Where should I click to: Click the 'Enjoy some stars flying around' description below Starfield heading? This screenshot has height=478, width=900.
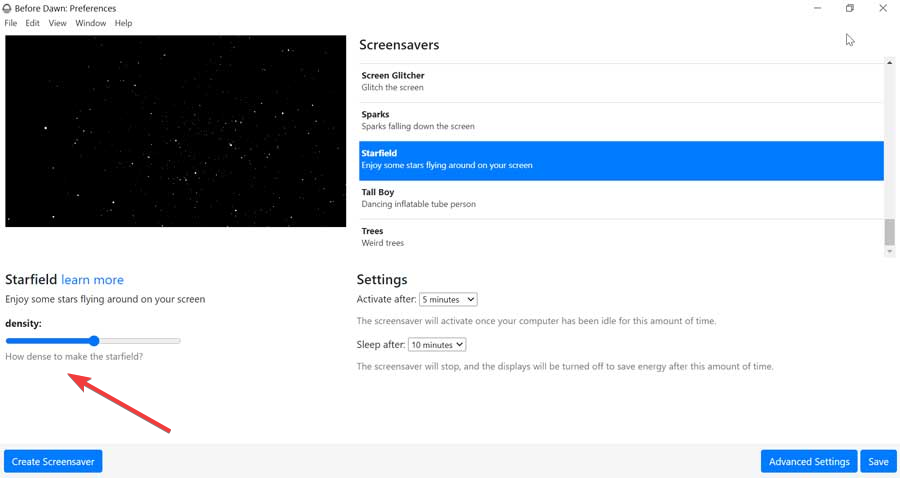[x=105, y=299]
